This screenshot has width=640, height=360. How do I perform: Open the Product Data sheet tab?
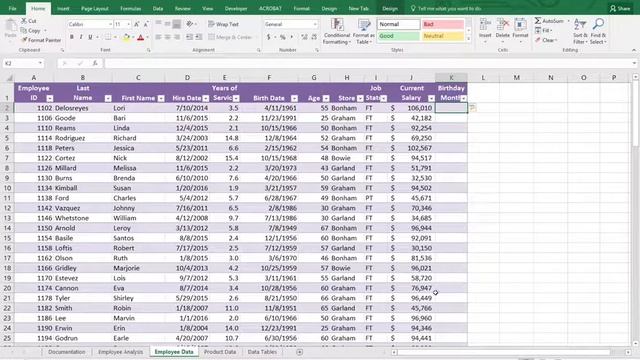pos(220,352)
